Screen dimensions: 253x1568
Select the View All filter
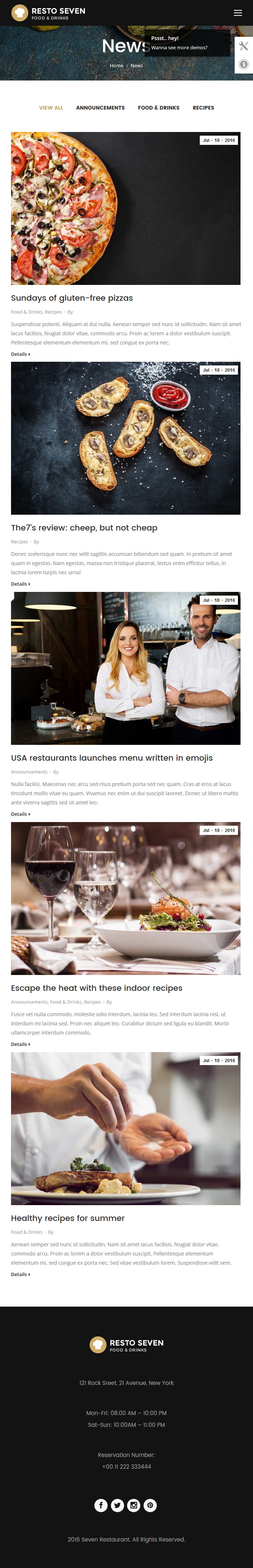[x=51, y=108]
